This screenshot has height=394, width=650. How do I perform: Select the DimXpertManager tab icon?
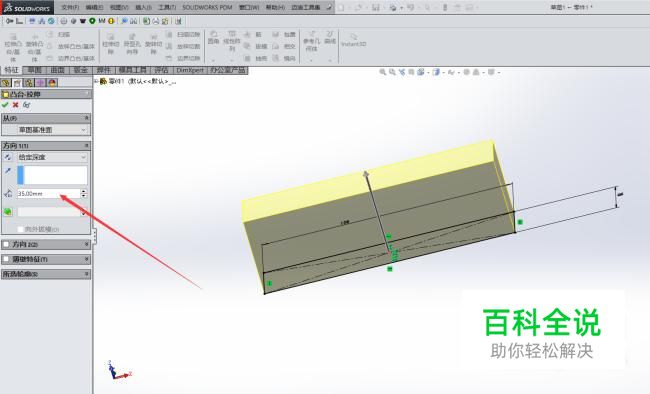pos(40,83)
